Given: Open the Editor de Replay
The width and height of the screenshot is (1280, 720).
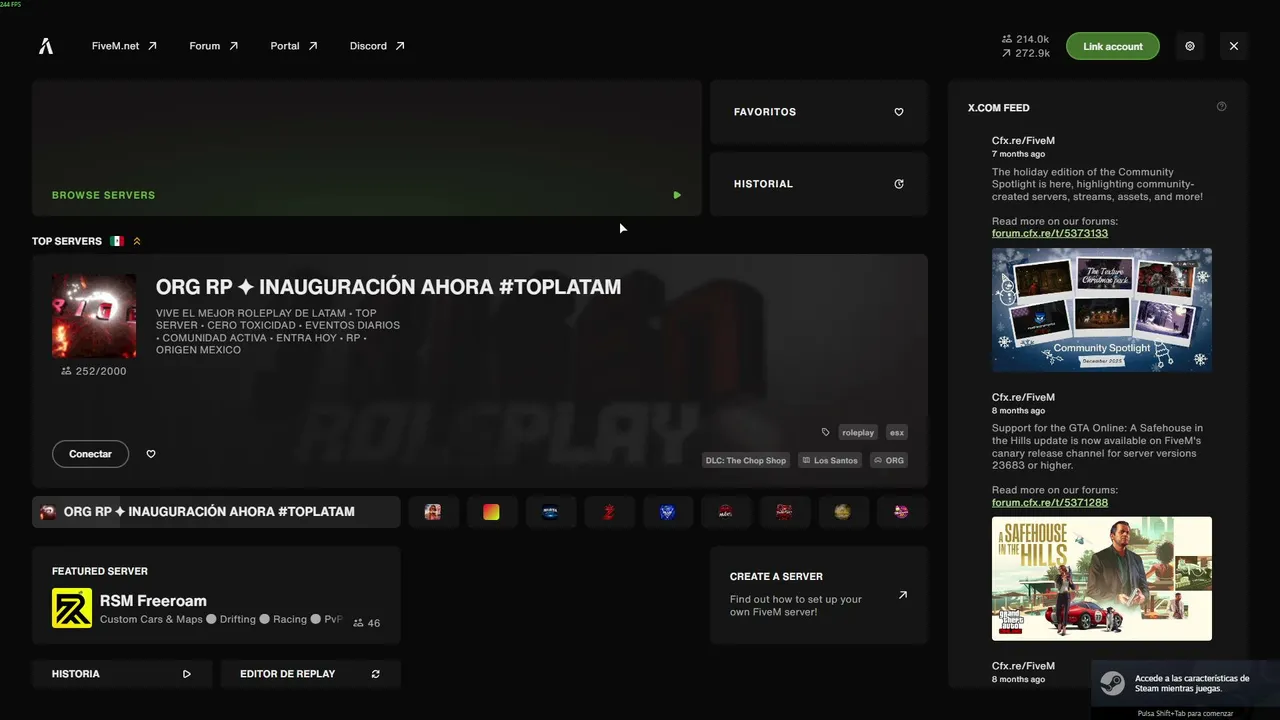Looking at the screenshot, I should point(311,674).
